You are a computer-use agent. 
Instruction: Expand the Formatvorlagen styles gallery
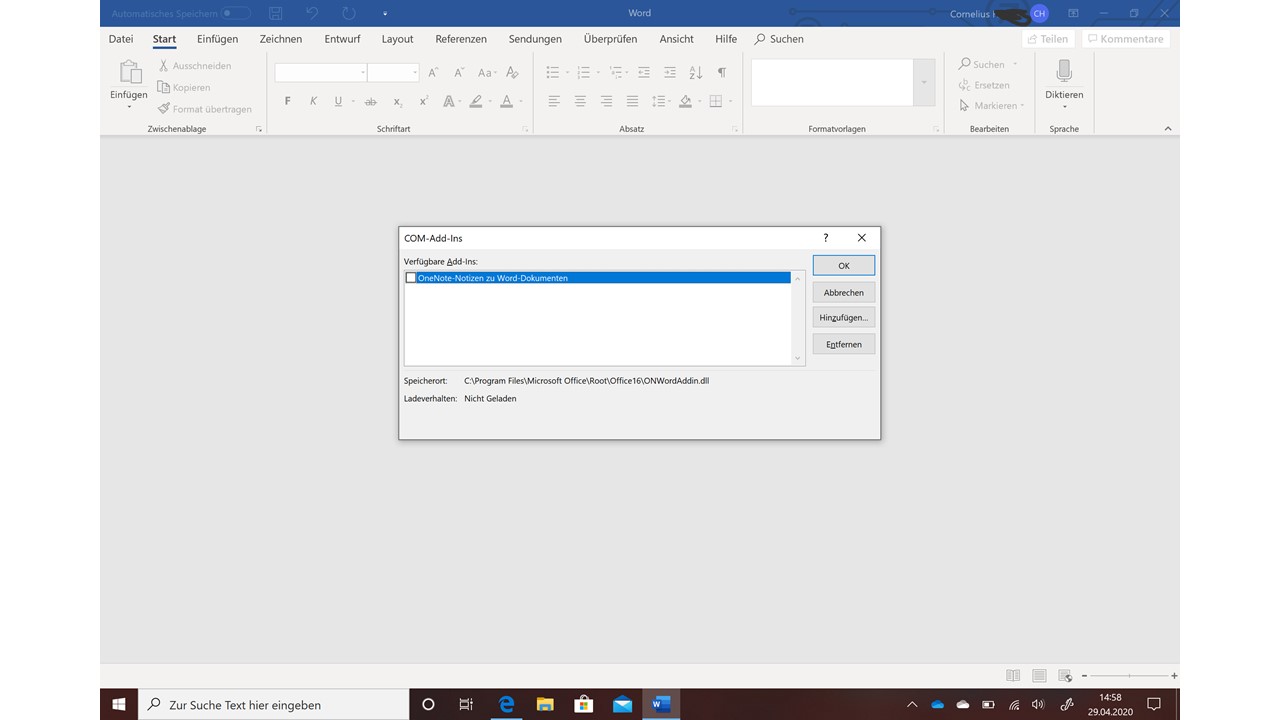click(924, 82)
